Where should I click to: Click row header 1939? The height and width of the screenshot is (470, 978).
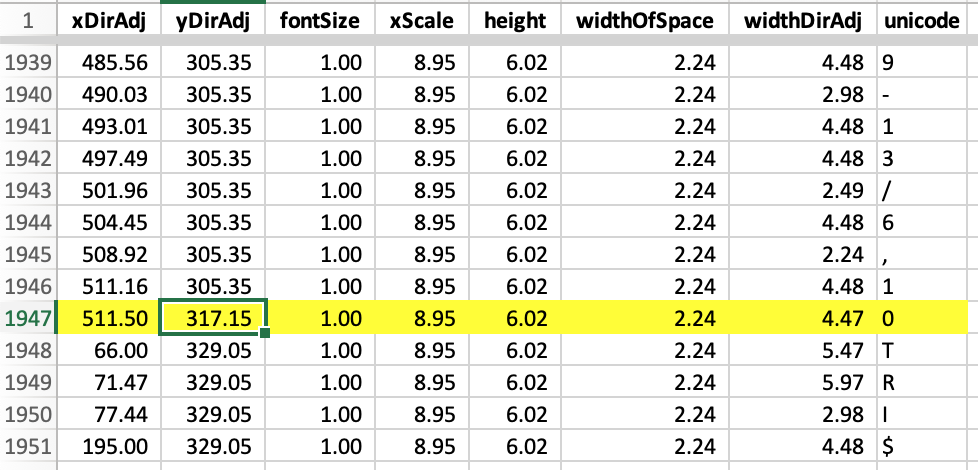coord(26,63)
